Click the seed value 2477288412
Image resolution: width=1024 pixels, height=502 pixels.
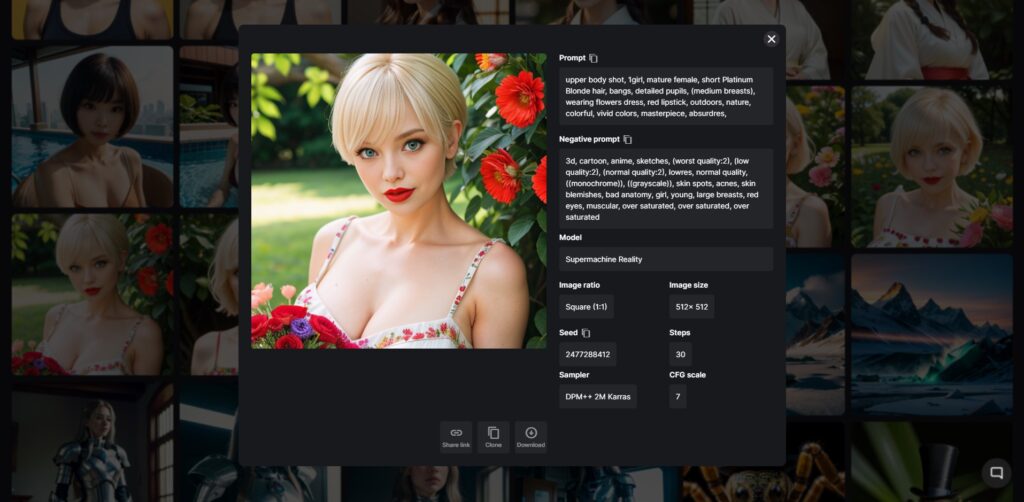click(588, 354)
